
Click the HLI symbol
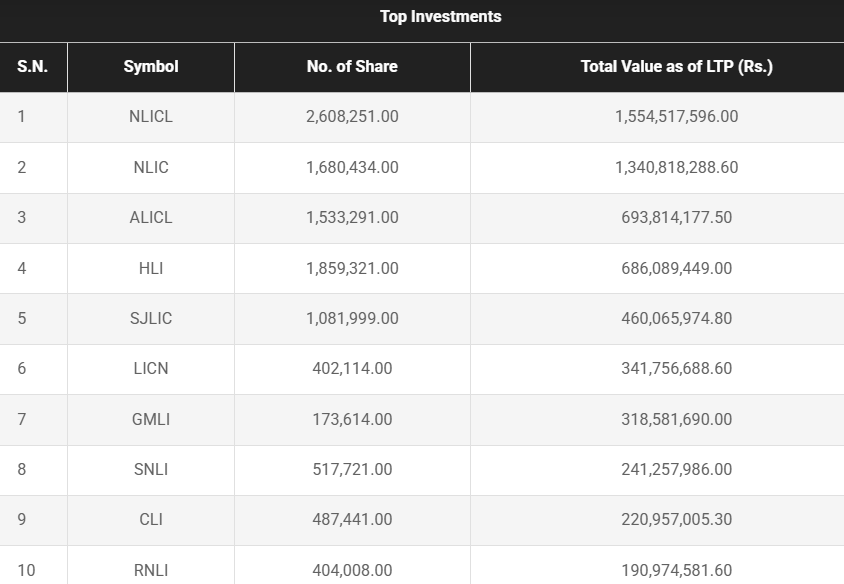(151, 268)
